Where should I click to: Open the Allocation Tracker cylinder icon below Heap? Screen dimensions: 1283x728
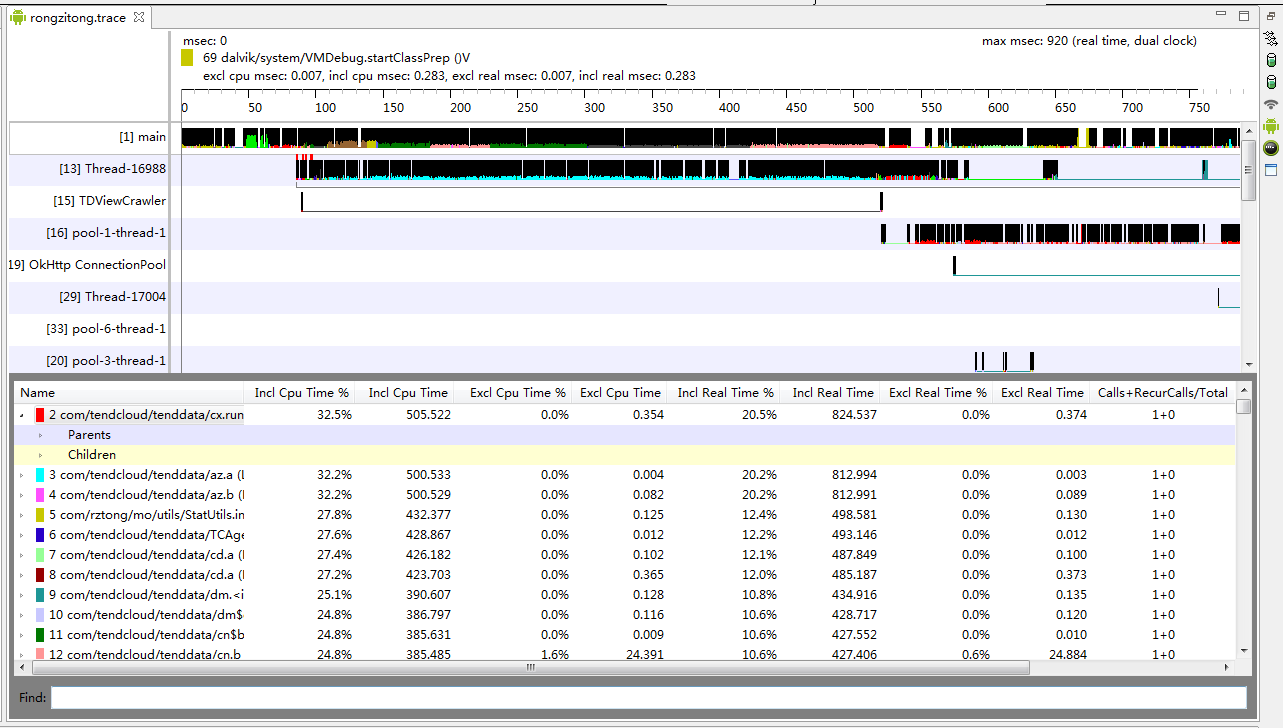[x=1271, y=82]
